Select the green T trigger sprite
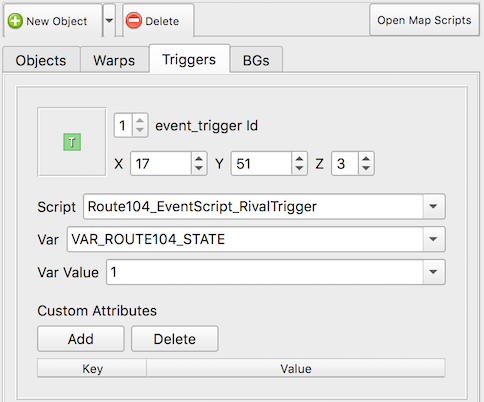This screenshot has height=402, width=484. pyautogui.click(x=72, y=142)
